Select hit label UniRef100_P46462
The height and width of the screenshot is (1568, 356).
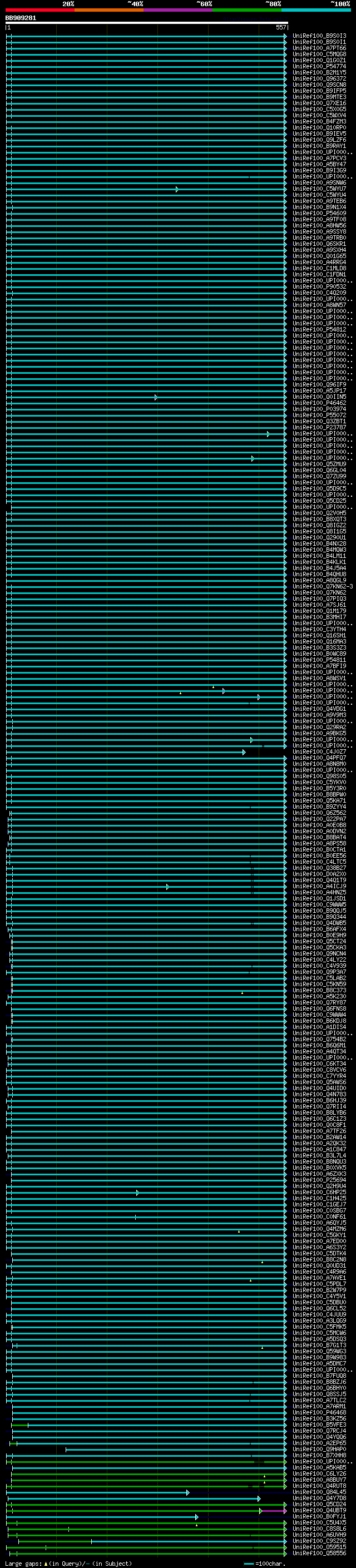tap(319, 403)
